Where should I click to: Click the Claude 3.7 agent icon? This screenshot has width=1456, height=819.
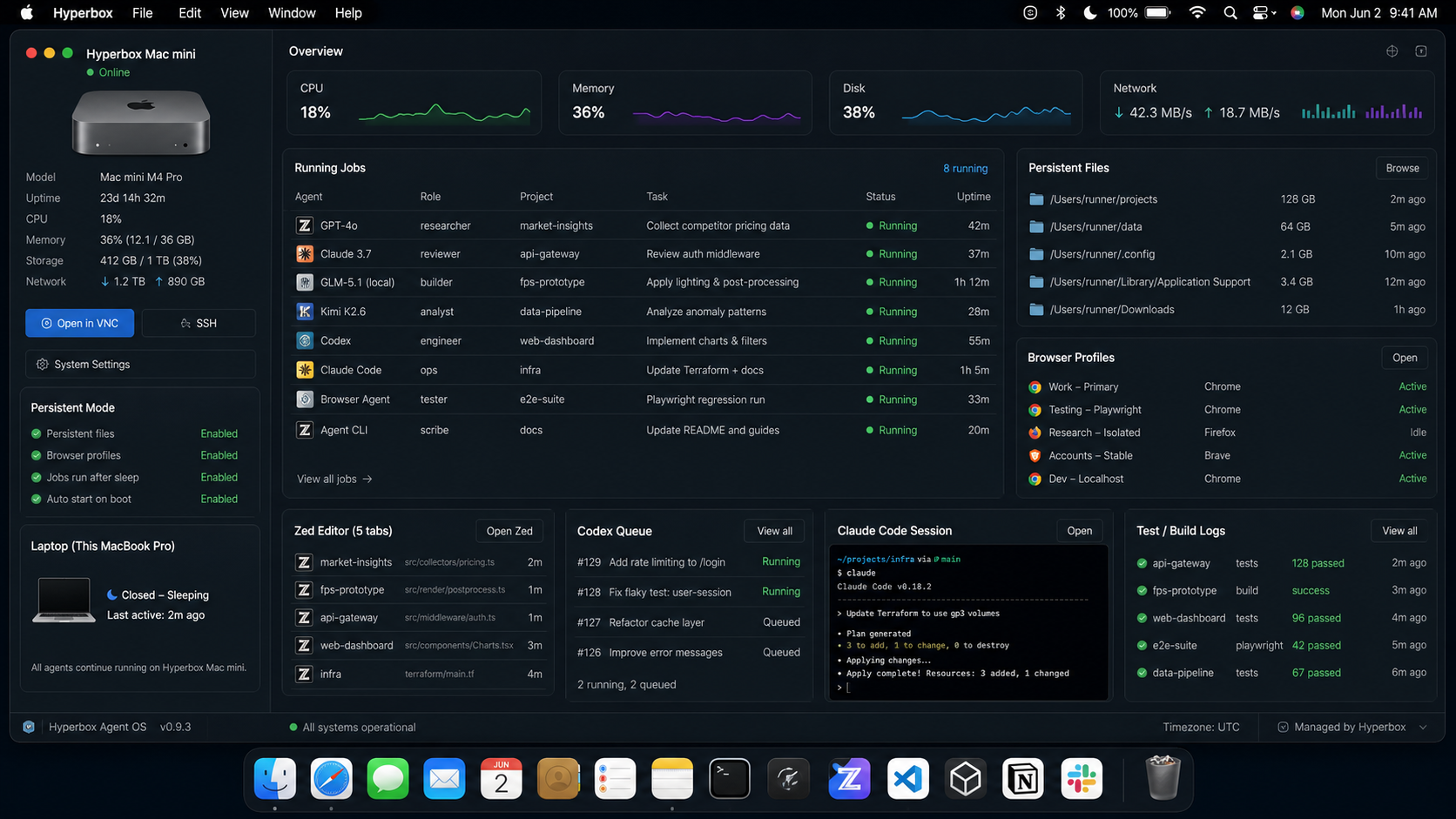click(x=304, y=254)
